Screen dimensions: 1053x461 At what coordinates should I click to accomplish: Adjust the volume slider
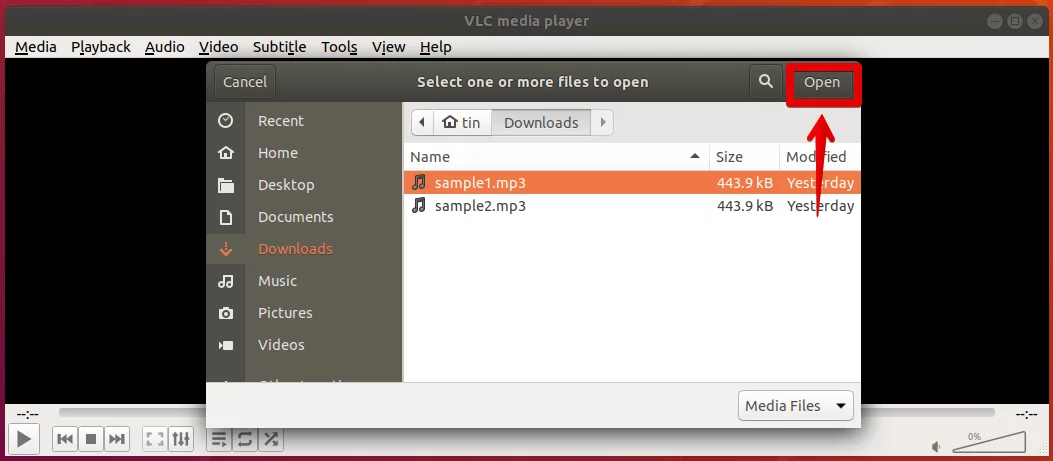coord(989,442)
